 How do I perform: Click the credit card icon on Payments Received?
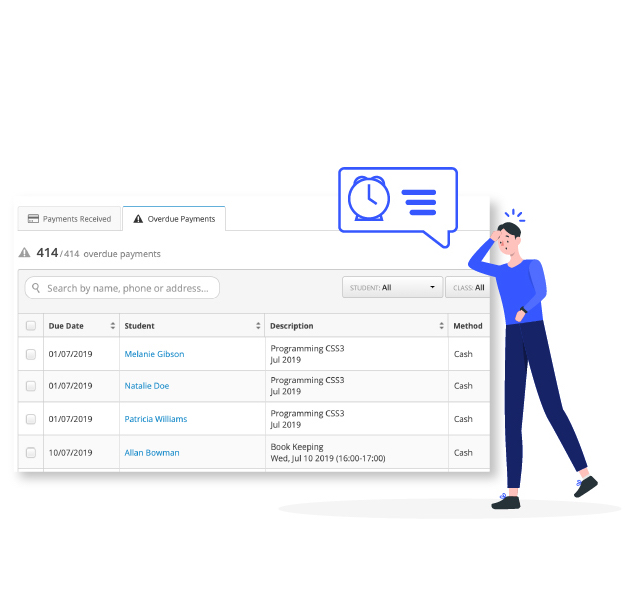[33, 219]
